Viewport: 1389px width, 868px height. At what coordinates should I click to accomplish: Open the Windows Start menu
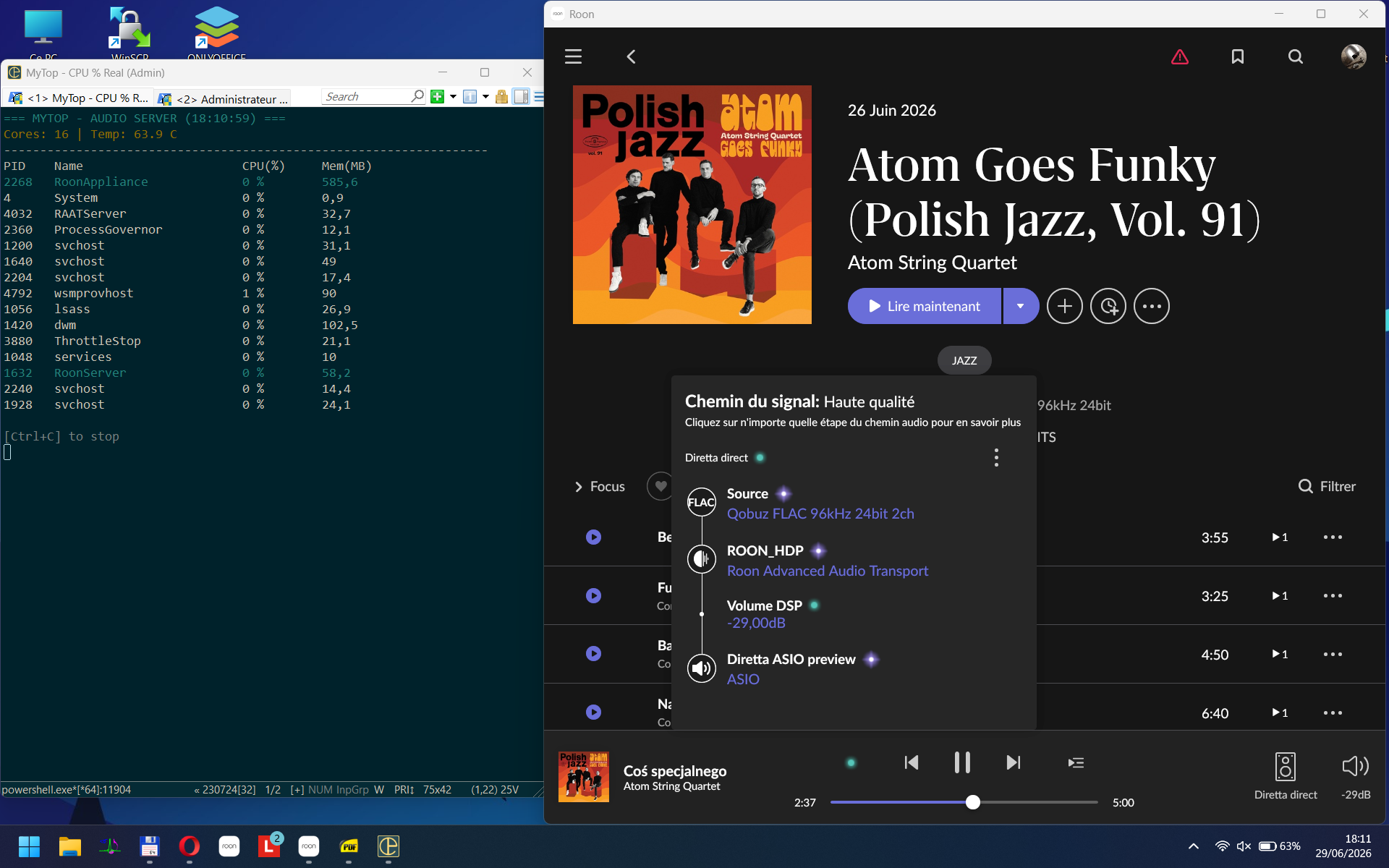29,846
